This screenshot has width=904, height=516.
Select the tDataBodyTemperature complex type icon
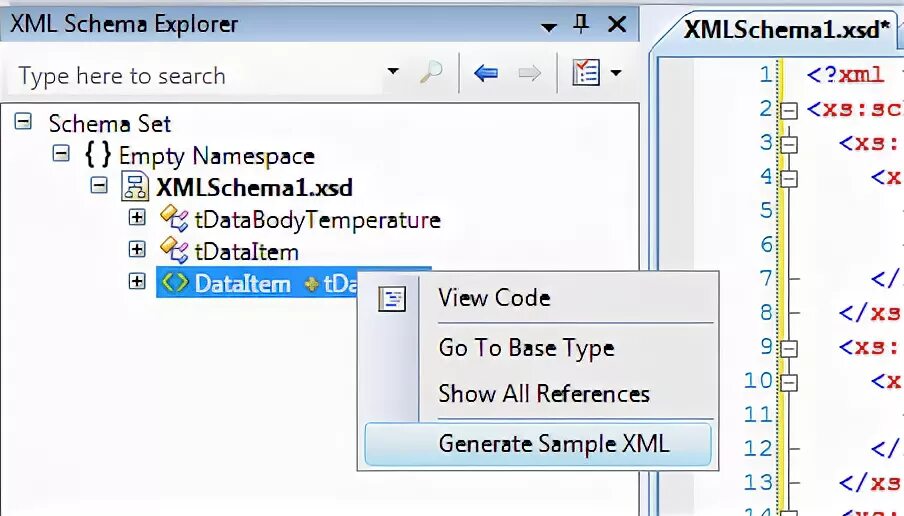tap(174, 219)
